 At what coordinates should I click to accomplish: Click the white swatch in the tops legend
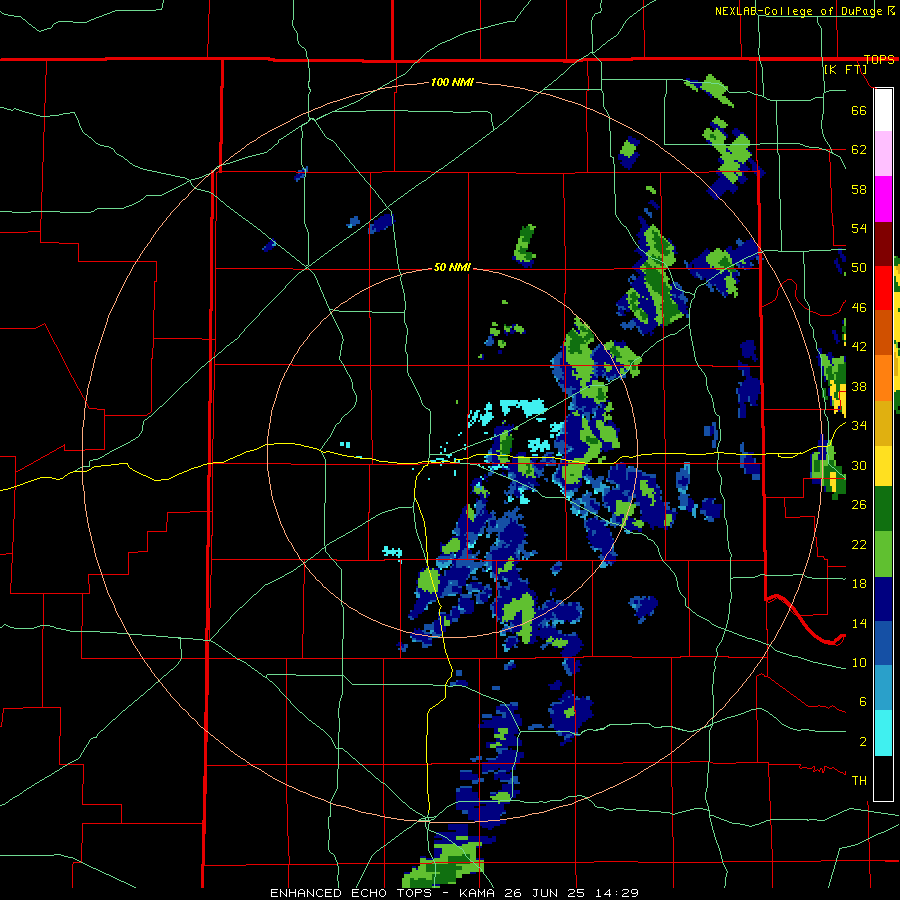[x=883, y=110]
